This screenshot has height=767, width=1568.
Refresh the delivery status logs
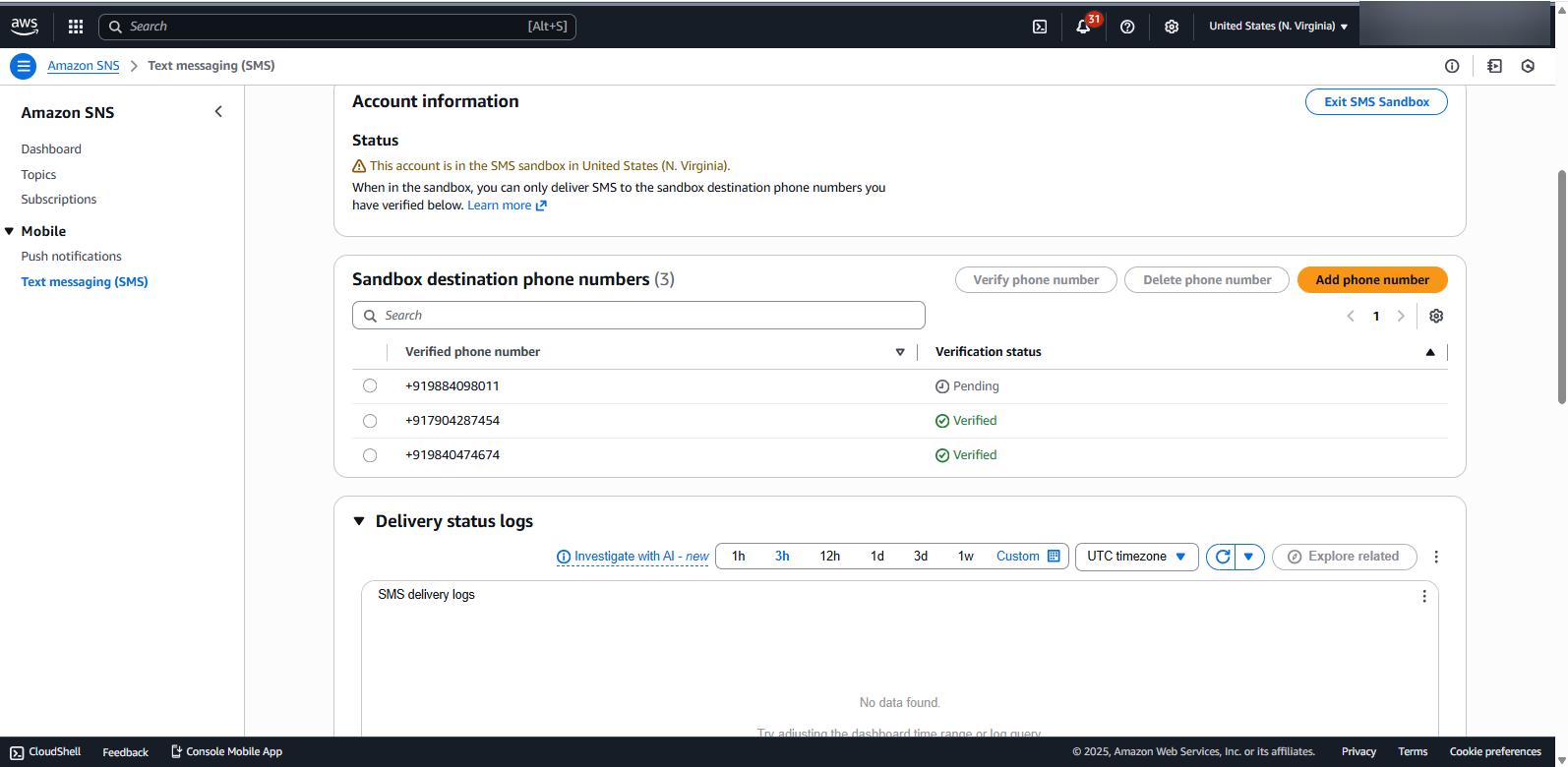[1222, 557]
